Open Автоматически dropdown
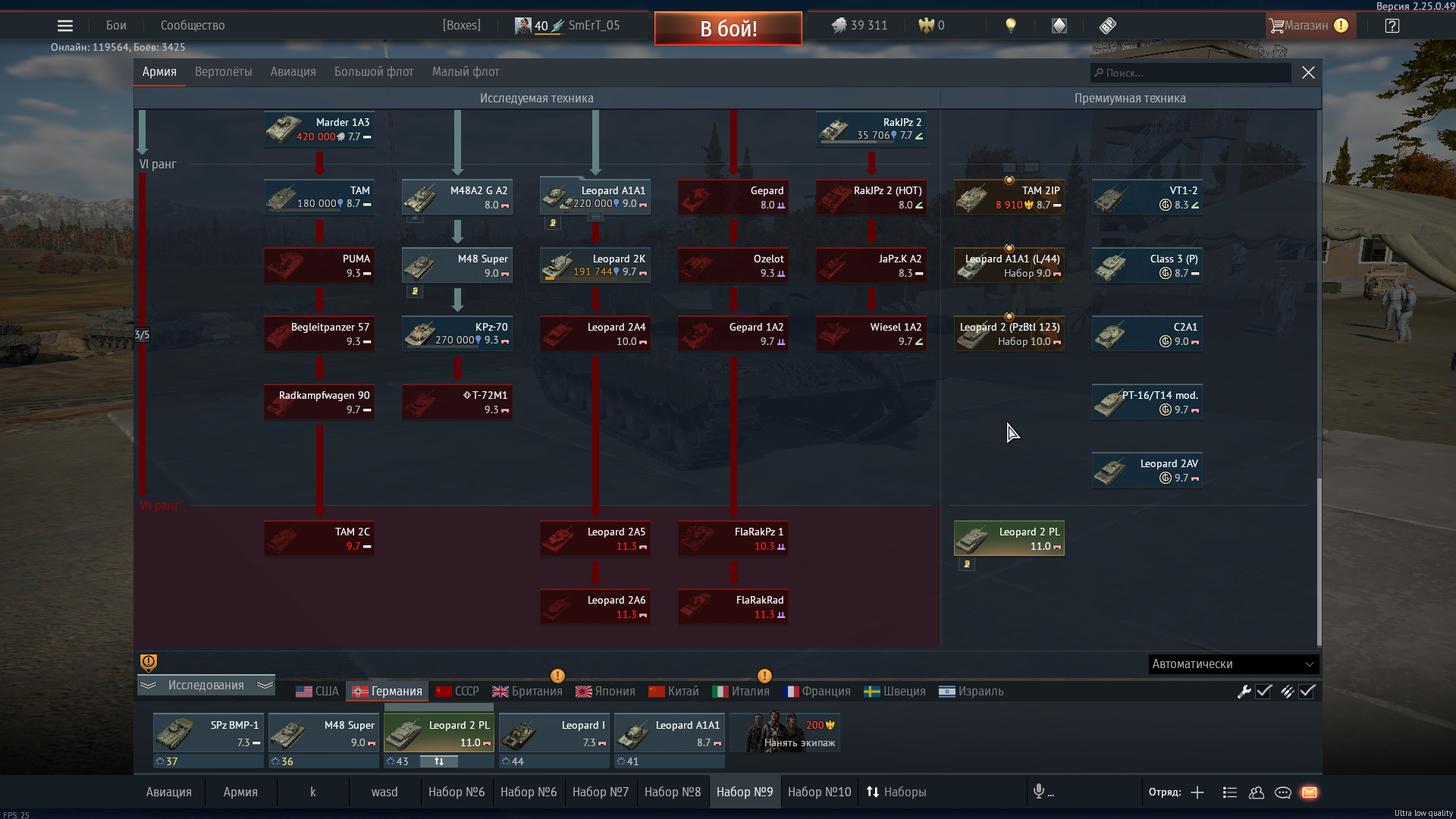Image resolution: width=1456 pixels, height=819 pixels. click(x=1234, y=664)
